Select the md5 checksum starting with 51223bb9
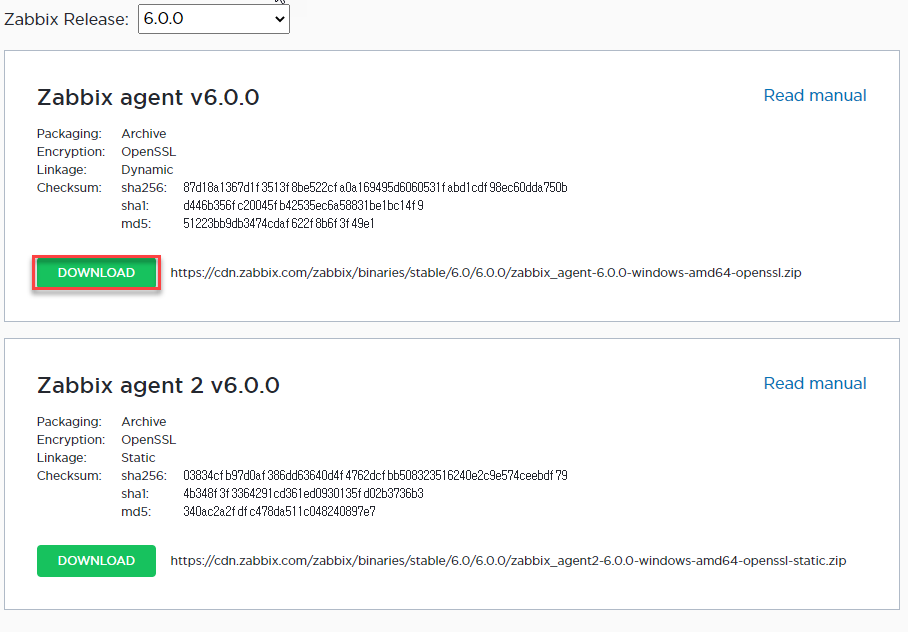This screenshot has height=632, width=908. (x=279, y=224)
